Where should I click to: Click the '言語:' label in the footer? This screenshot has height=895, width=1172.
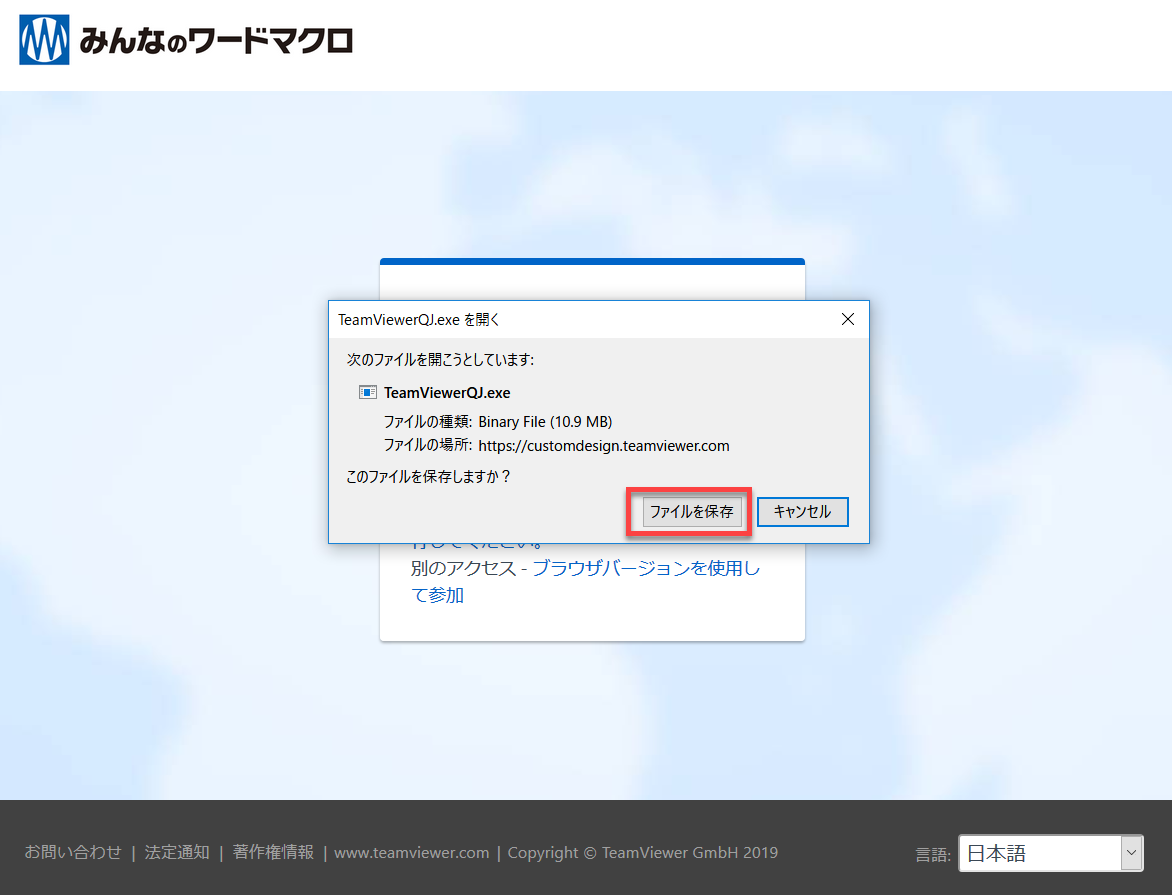pyautogui.click(x=933, y=855)
